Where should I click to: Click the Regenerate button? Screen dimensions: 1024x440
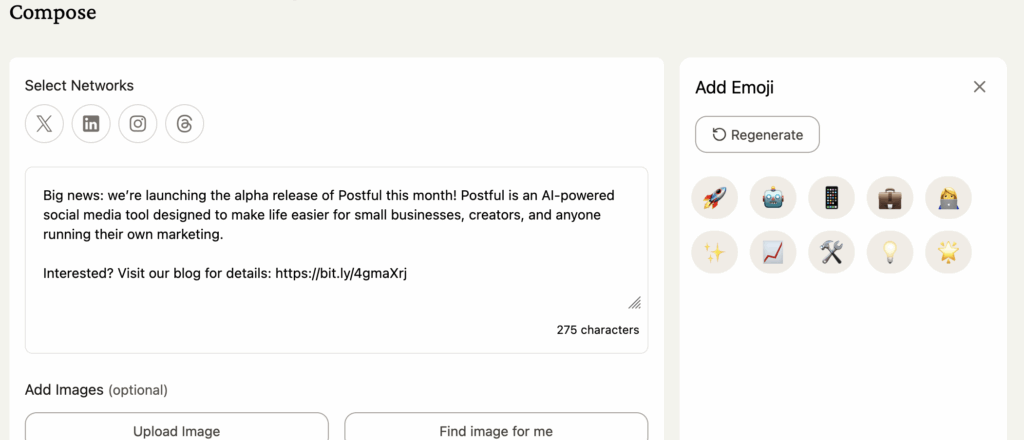[x=757, y=135]
